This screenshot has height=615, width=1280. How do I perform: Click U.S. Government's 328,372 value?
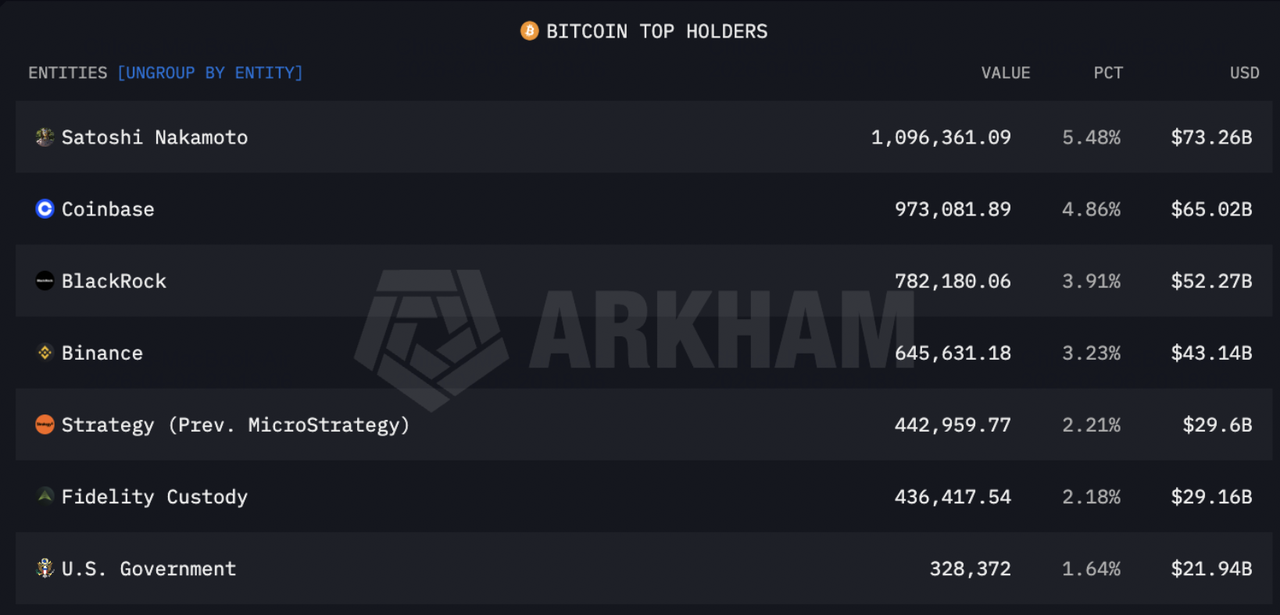(970, 569)
